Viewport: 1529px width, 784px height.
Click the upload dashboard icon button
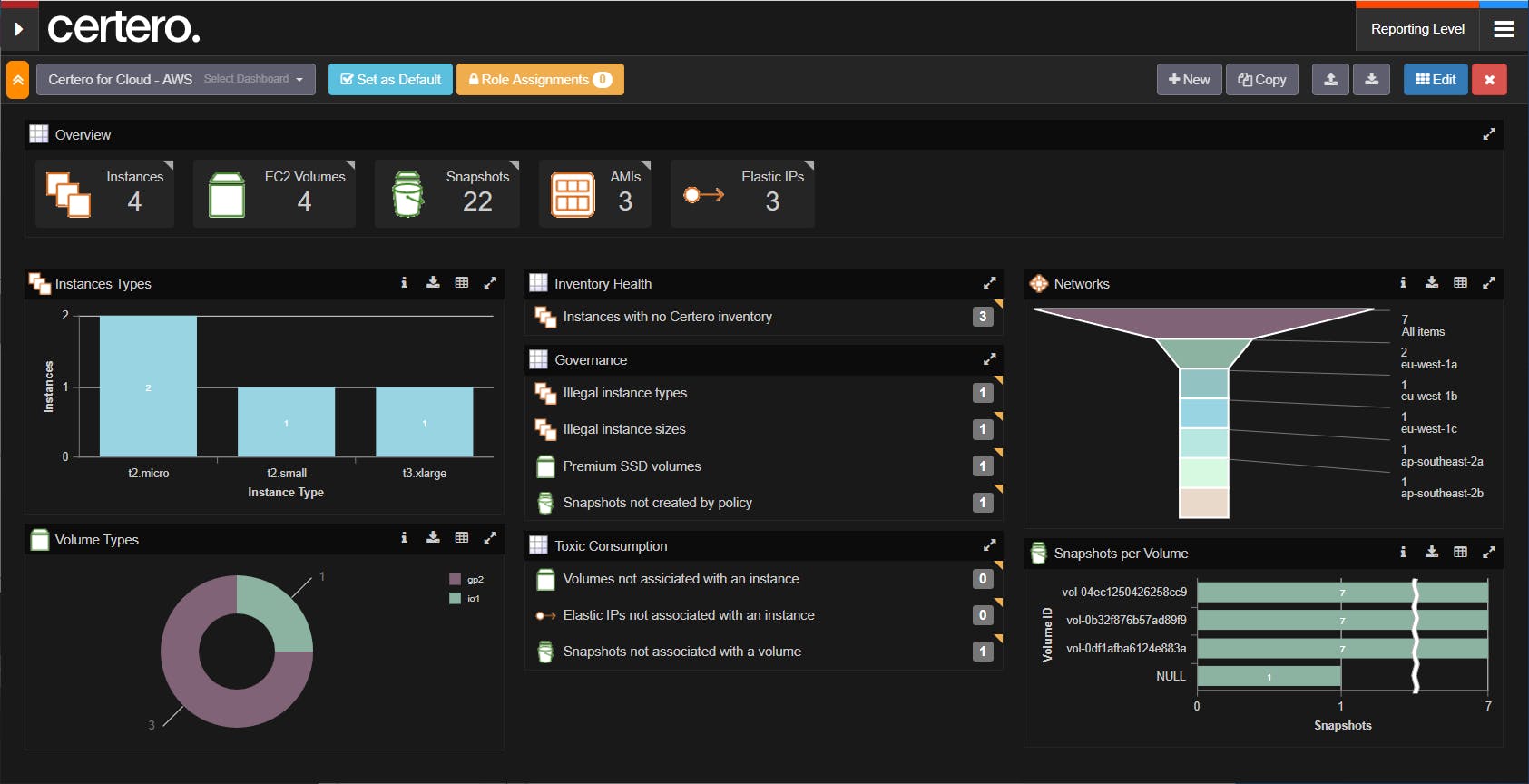click(1330, 80)
